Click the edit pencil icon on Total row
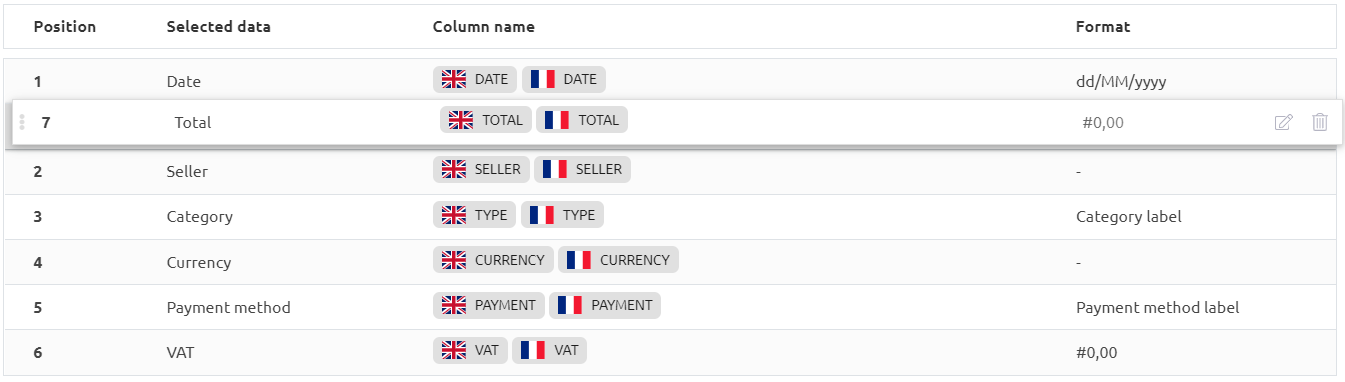Image resolution: width=1345 pixels, height=382 pixels. [x=1284, y=122]
